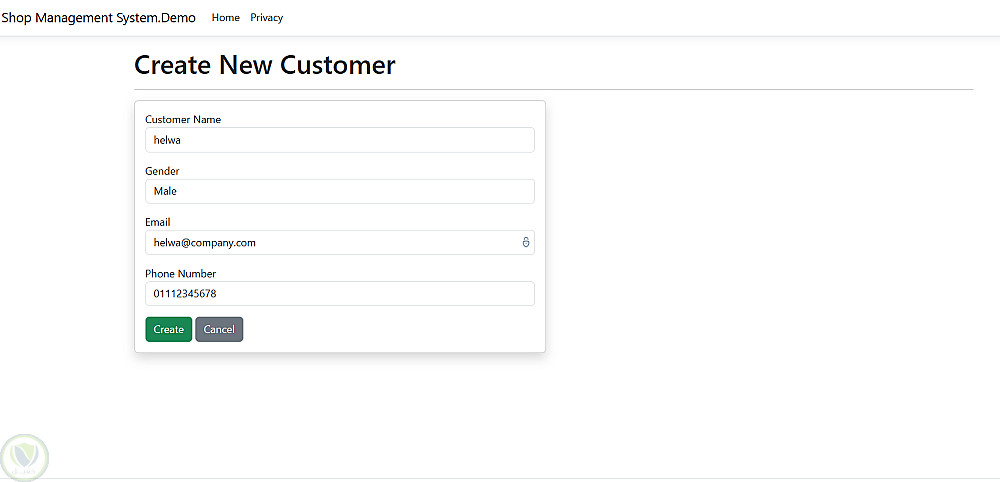
Task: Select the Phone Number input field
Action: click(x=339, y=293)
